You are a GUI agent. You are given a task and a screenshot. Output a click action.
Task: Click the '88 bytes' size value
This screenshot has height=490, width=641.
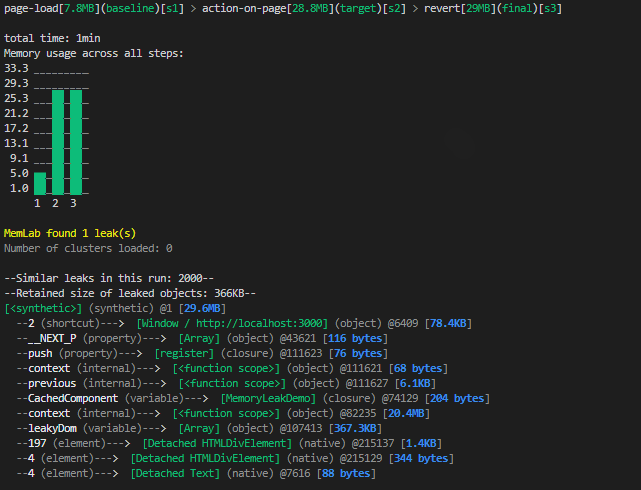(x=346, y=474)
